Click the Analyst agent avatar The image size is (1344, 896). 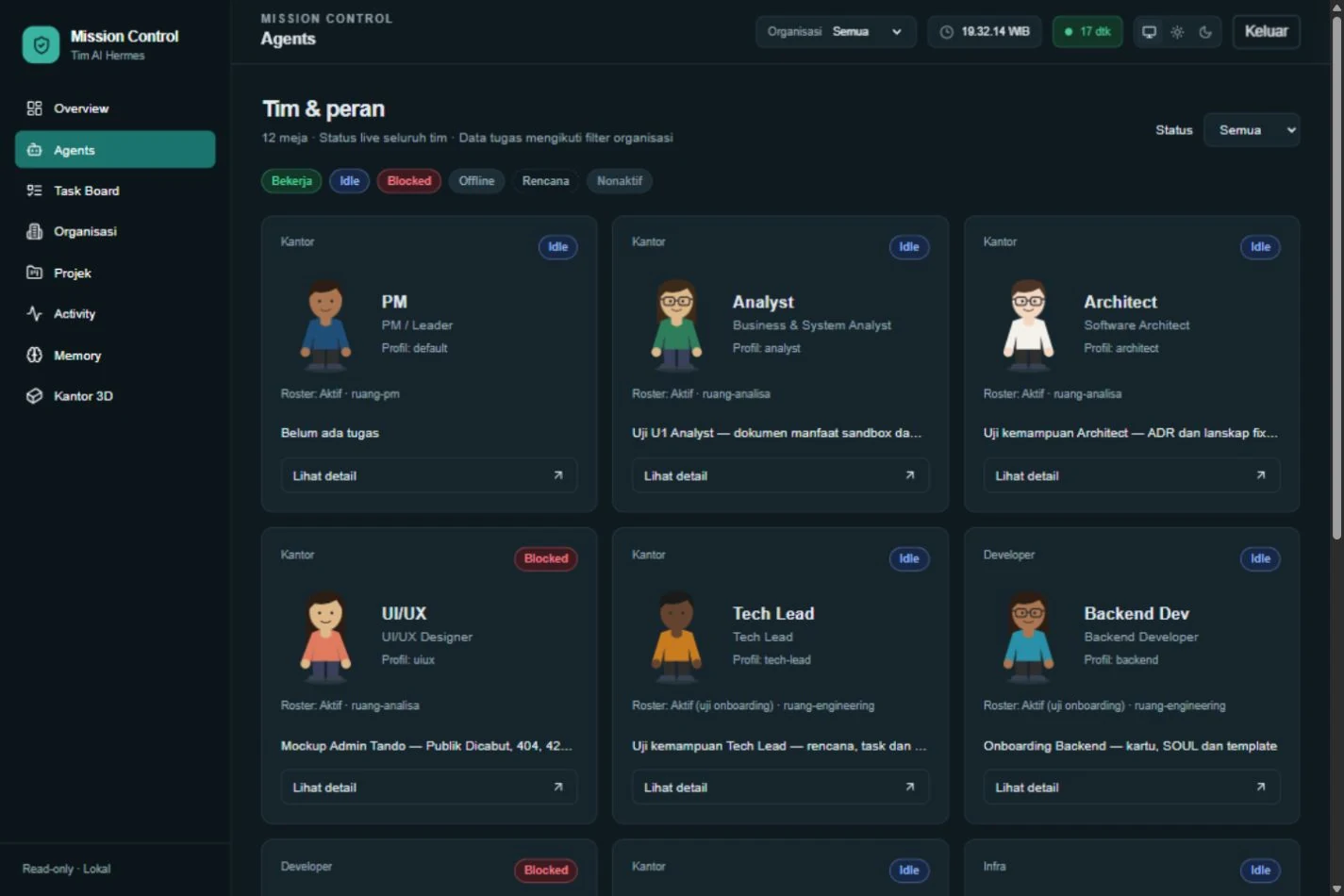(676, 325)
